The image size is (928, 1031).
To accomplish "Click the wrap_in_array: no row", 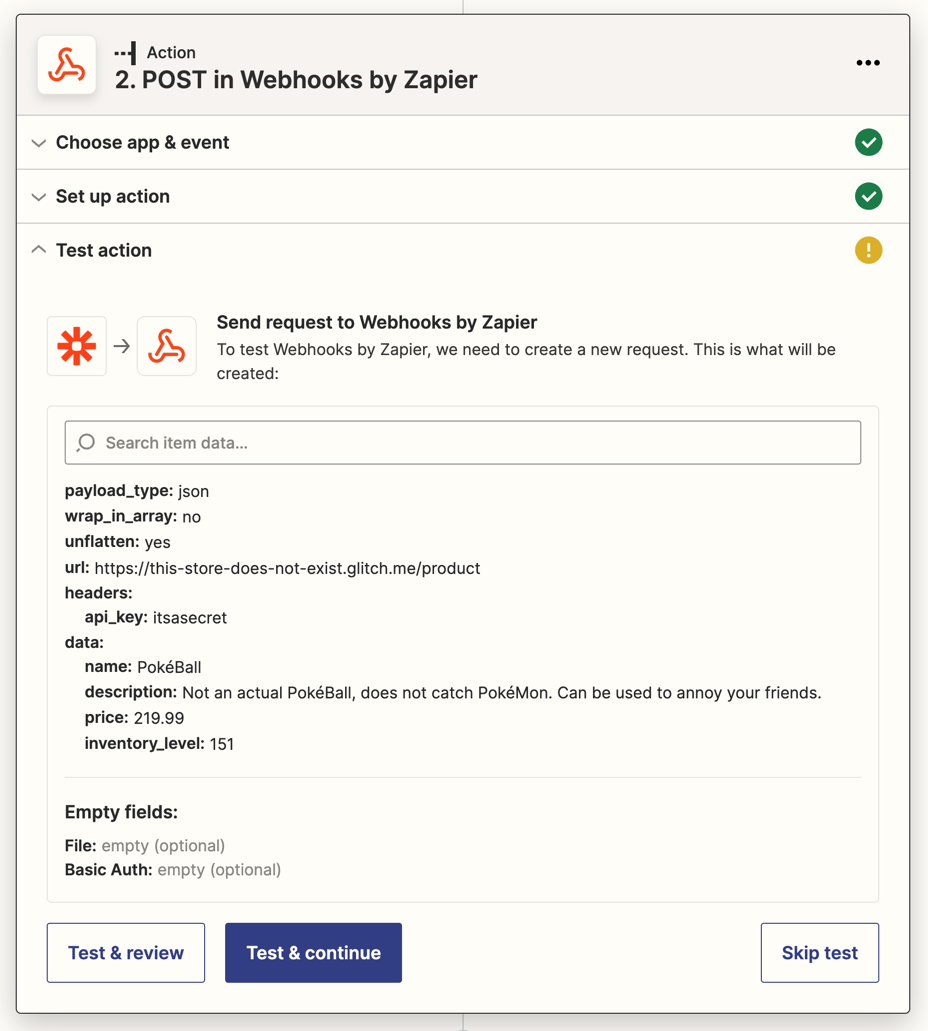I will pos(133,517).
